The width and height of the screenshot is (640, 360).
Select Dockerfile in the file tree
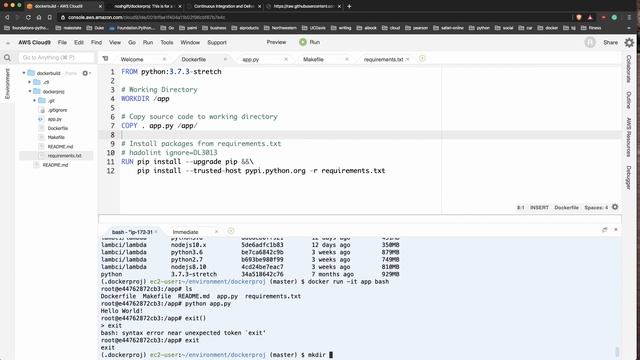pos(58,128)
